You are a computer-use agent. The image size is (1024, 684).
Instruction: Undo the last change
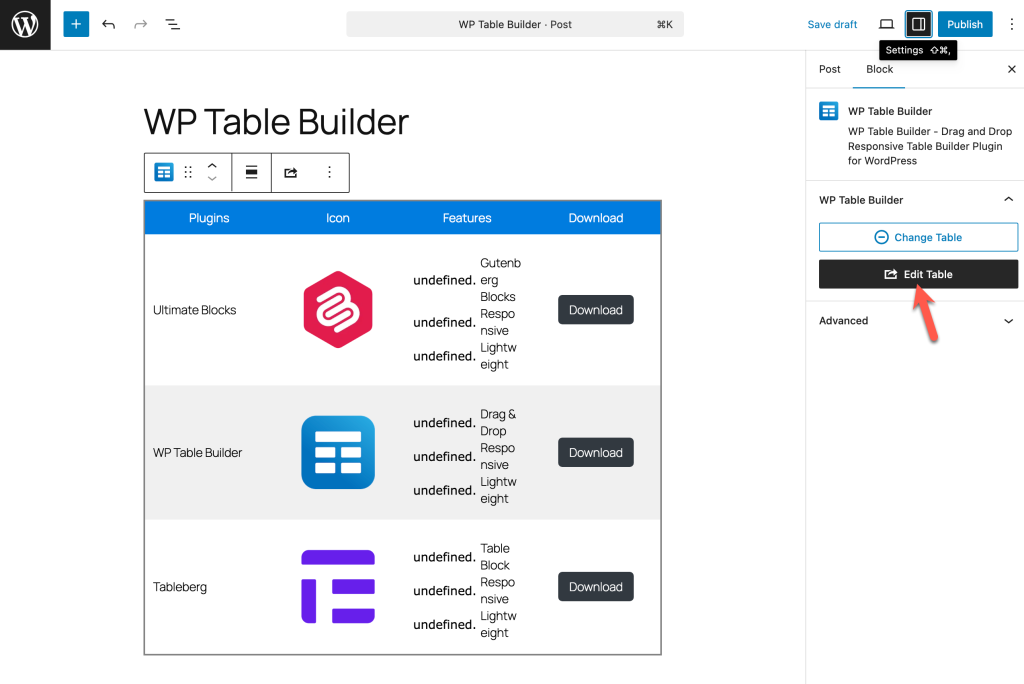[x=108, y=24]
